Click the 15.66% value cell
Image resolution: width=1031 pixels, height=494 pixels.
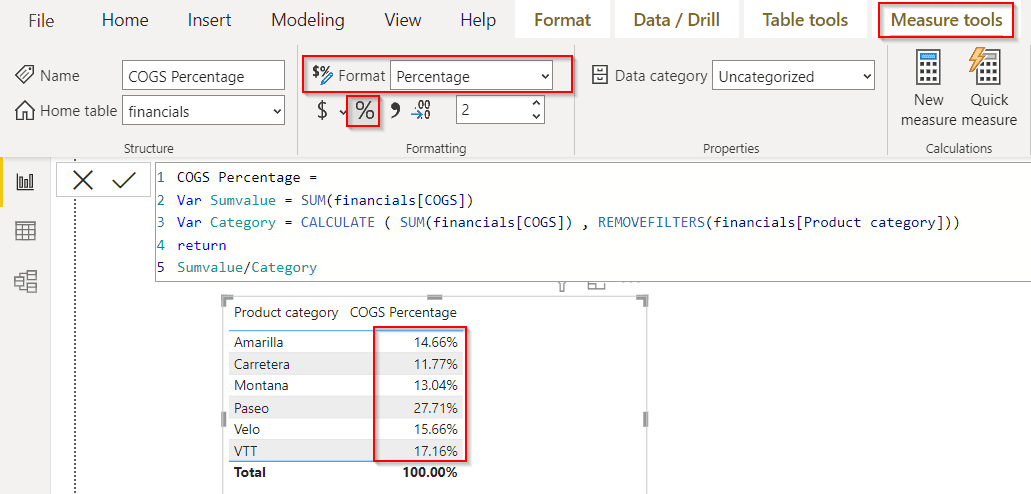[x=437, y=430]
